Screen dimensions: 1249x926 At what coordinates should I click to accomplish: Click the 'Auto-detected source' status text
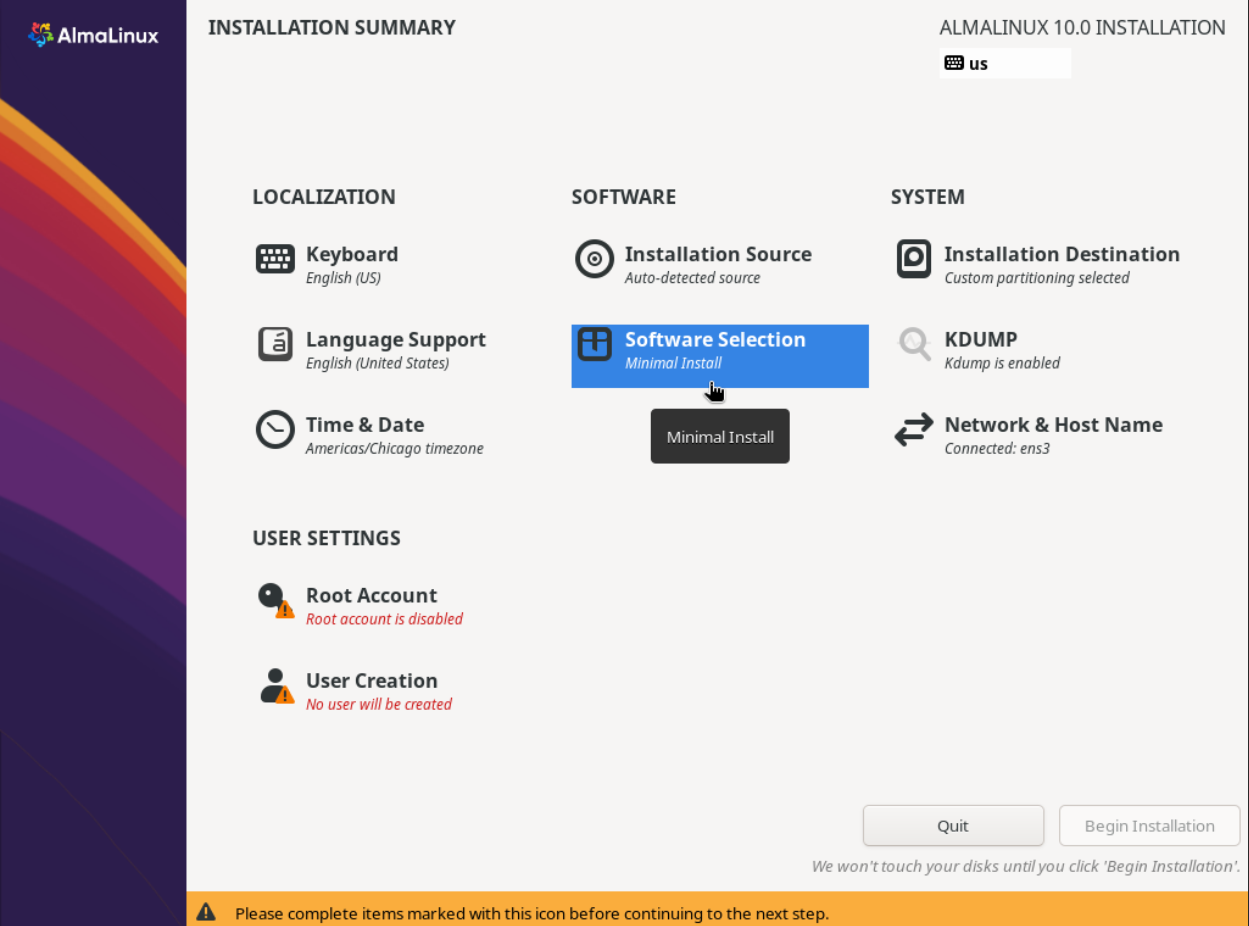[x=692, y=278]
